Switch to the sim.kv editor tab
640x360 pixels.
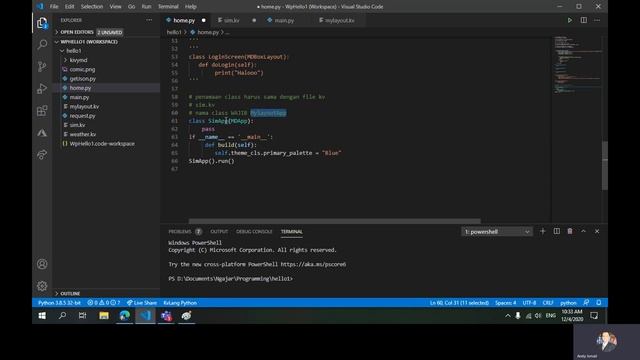coord(231,20)
